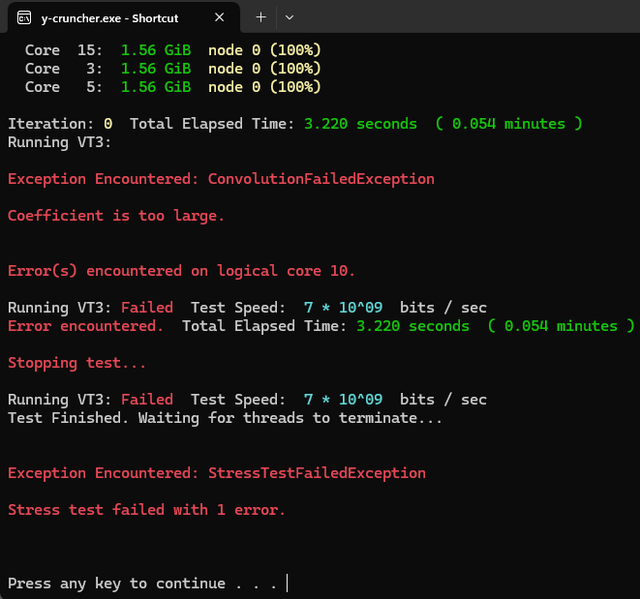Close the y-cruncher.exe - Shortcut tab
Screen dimensions: 640x599
(x=220, y=17)
